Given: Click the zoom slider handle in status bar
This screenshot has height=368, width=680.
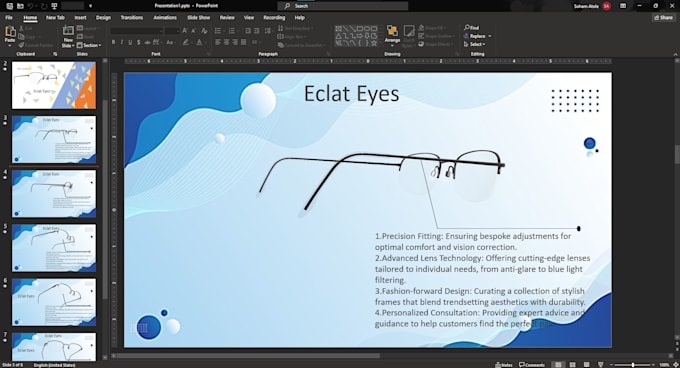Looking at the screenshot, I should tap(633, 365).
